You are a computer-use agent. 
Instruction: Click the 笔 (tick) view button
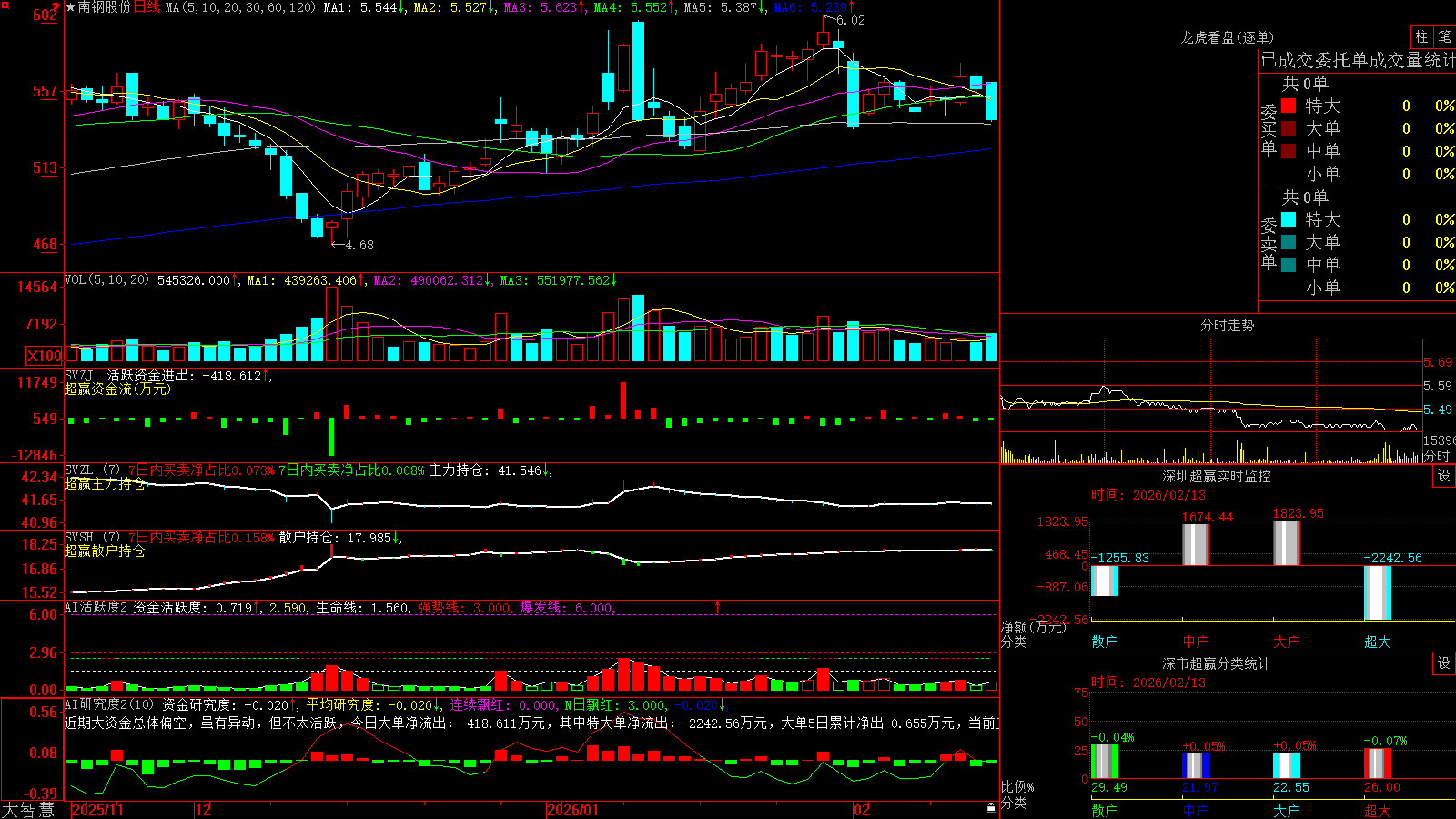coord(1444,37)
